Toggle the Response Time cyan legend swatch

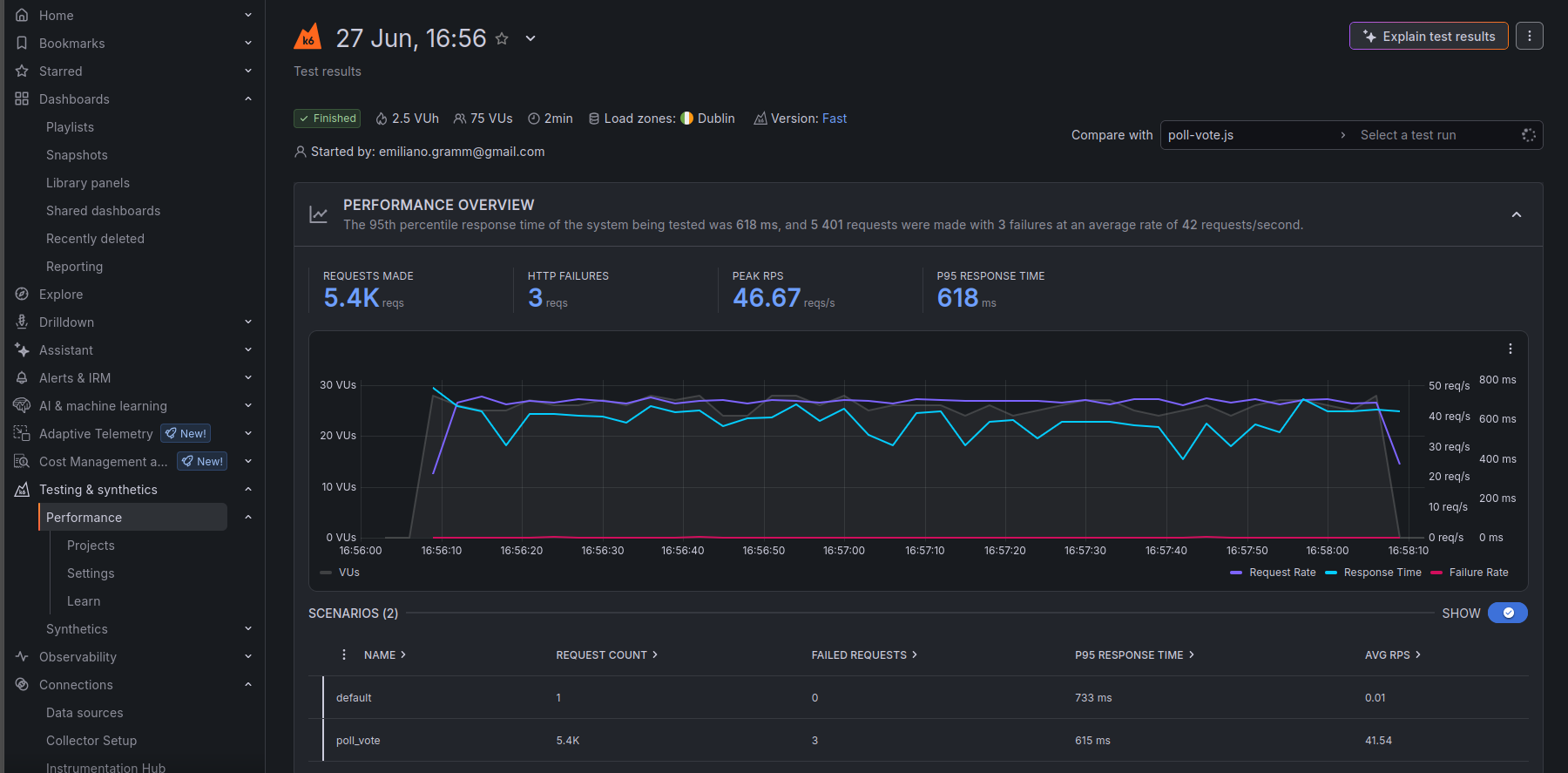point(1331,573)
